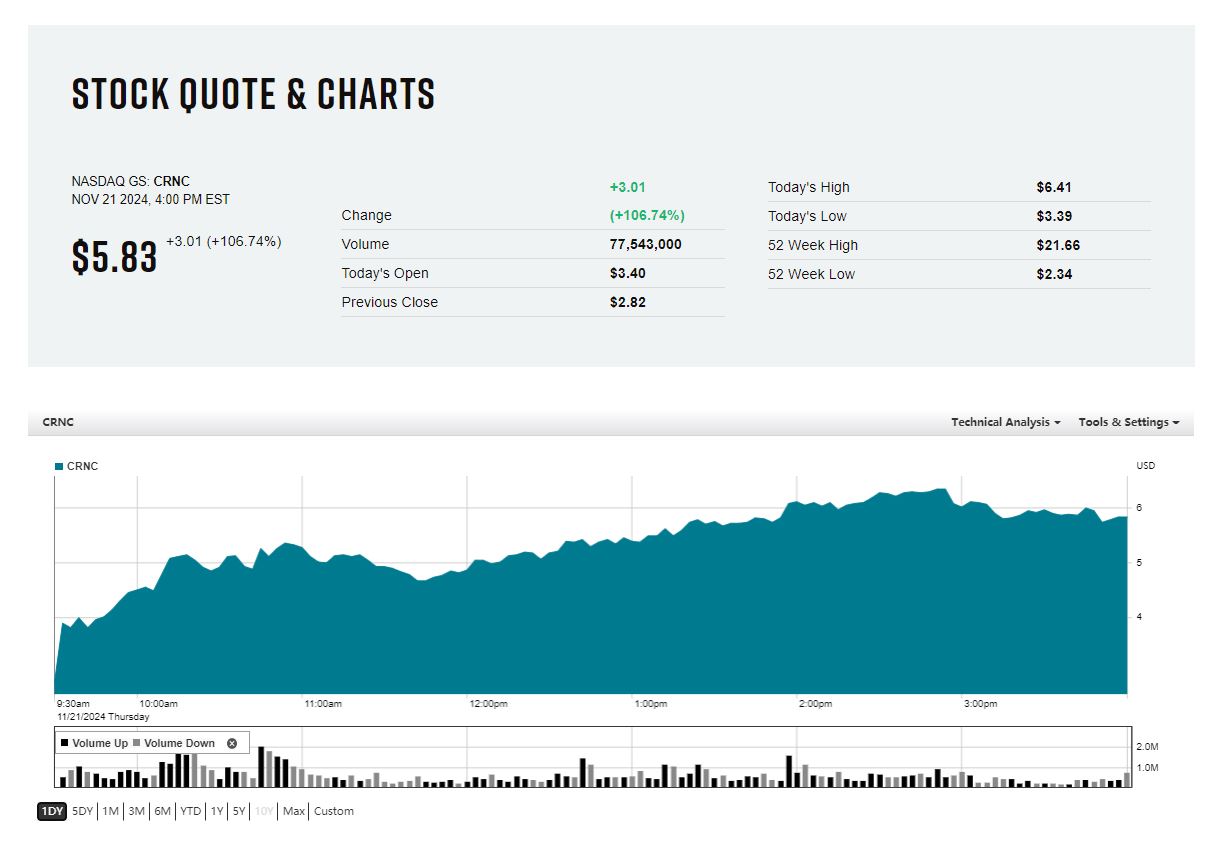Display the 5Y price range

click(239, 811)
